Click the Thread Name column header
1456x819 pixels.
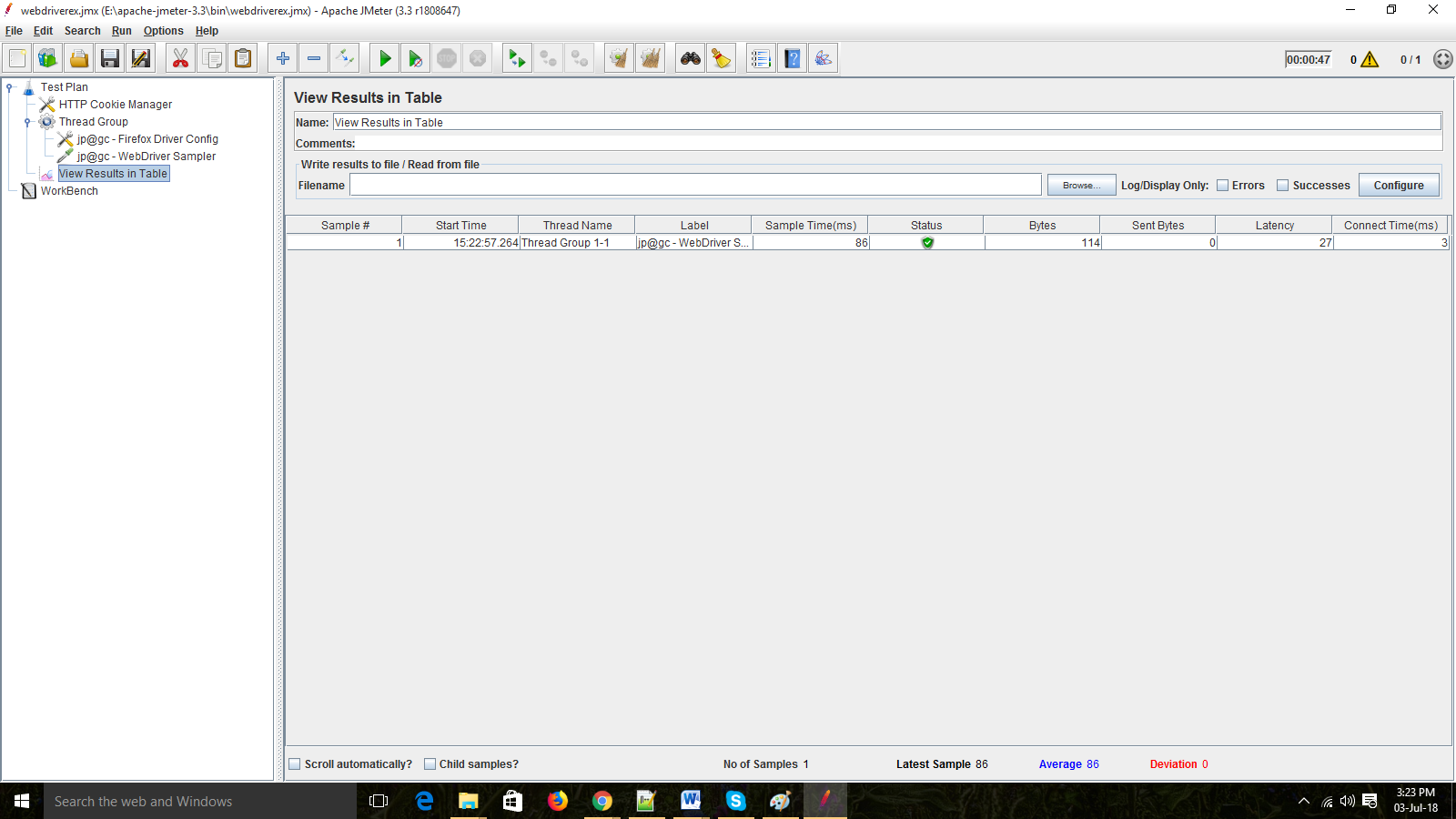pos(577,226)
